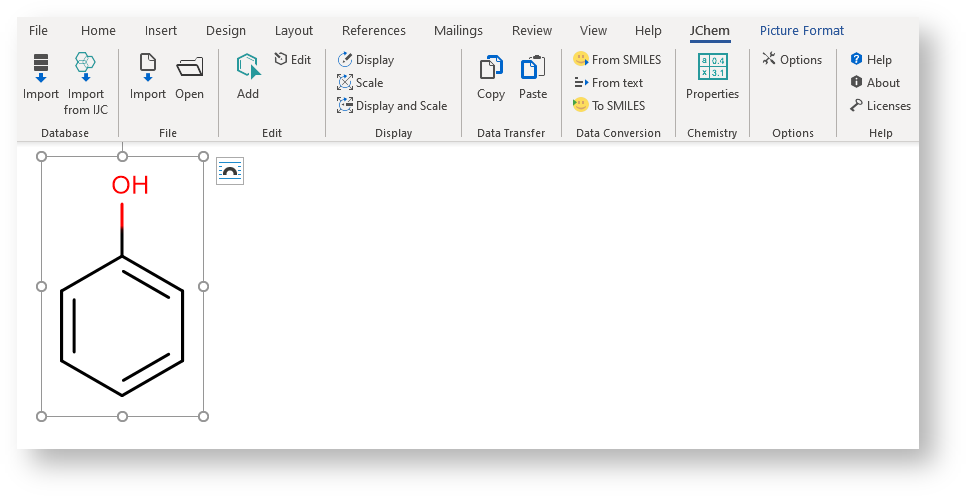967x497 pixels.
Task: Open the Licenses item in the Help group
Action: click(880, 106)
